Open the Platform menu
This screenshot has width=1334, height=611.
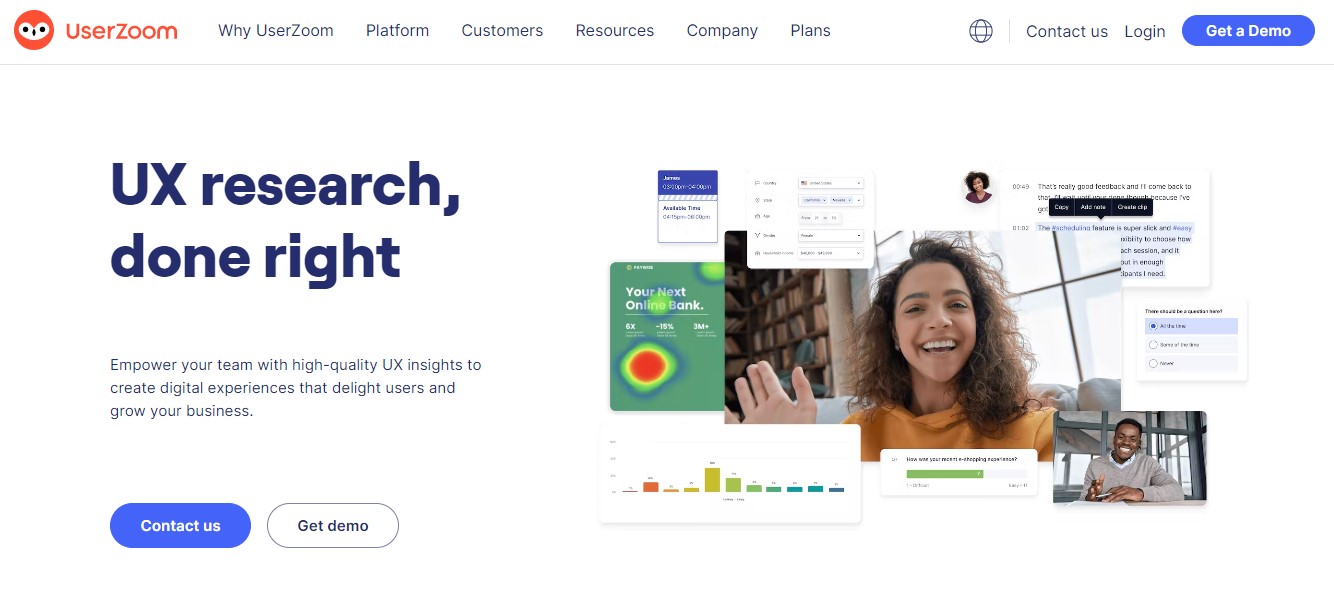[397, 31]
